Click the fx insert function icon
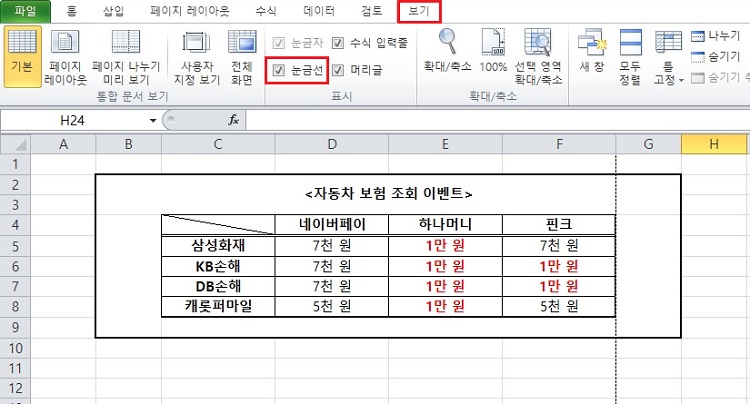The image size is (750, 404). coord(233,120)
